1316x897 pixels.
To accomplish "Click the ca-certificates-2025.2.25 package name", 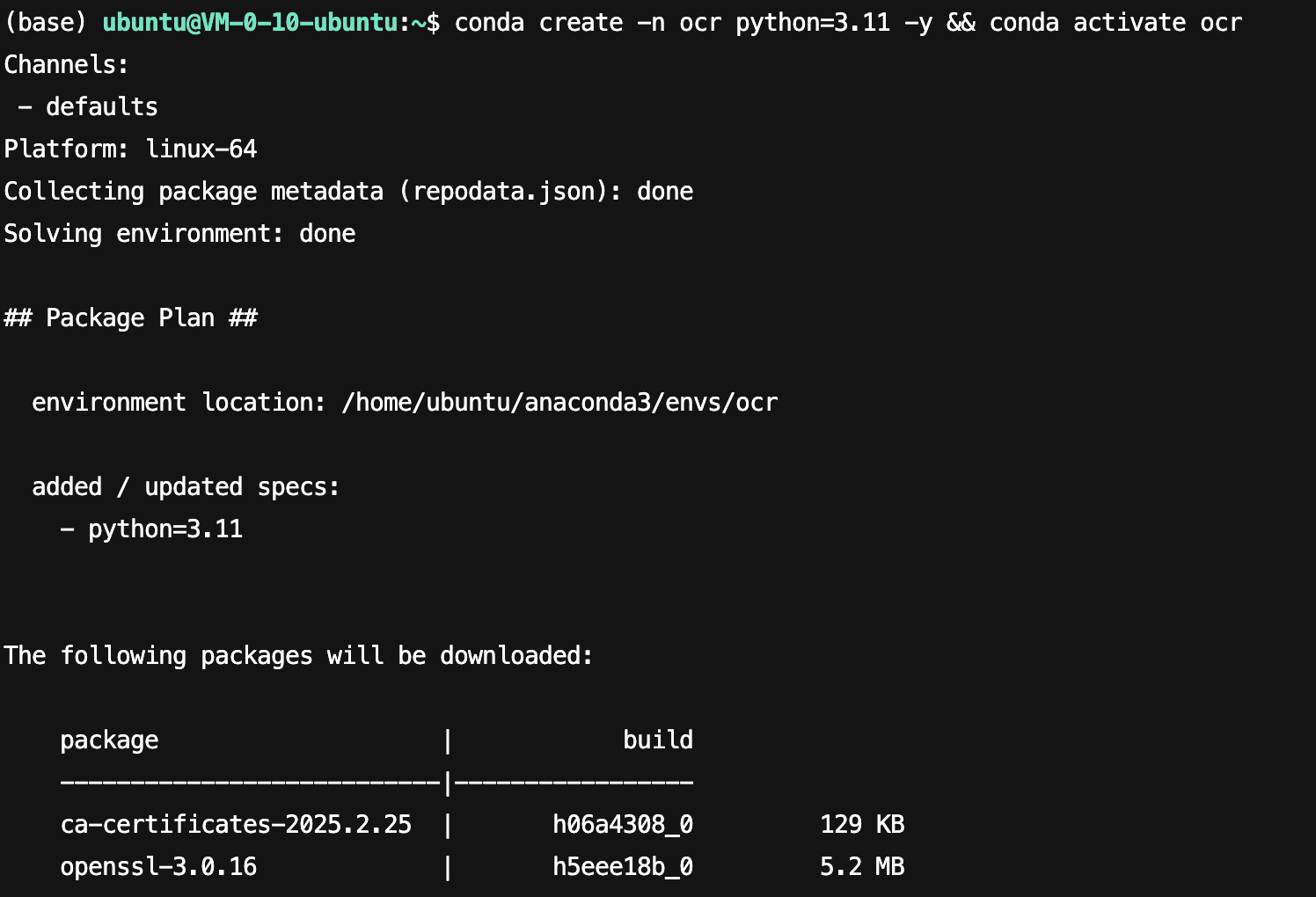I will click(x=236, y=824).
